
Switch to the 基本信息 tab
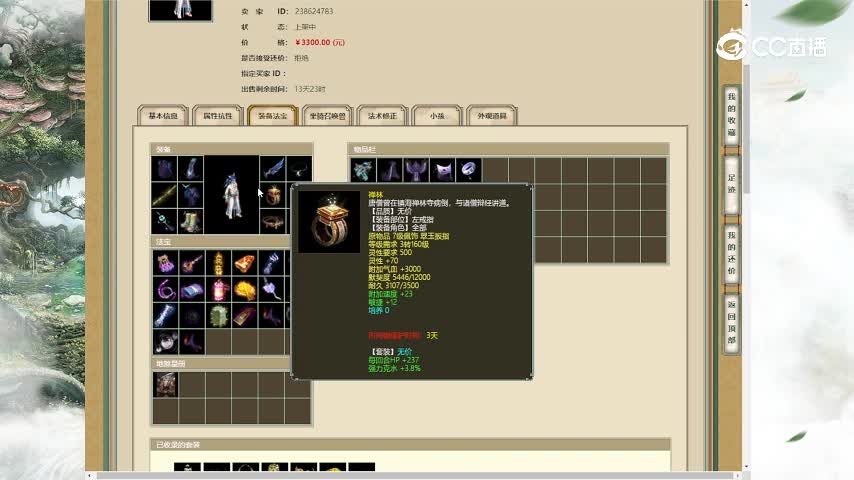pyautogui.click(x=163, y=116)
